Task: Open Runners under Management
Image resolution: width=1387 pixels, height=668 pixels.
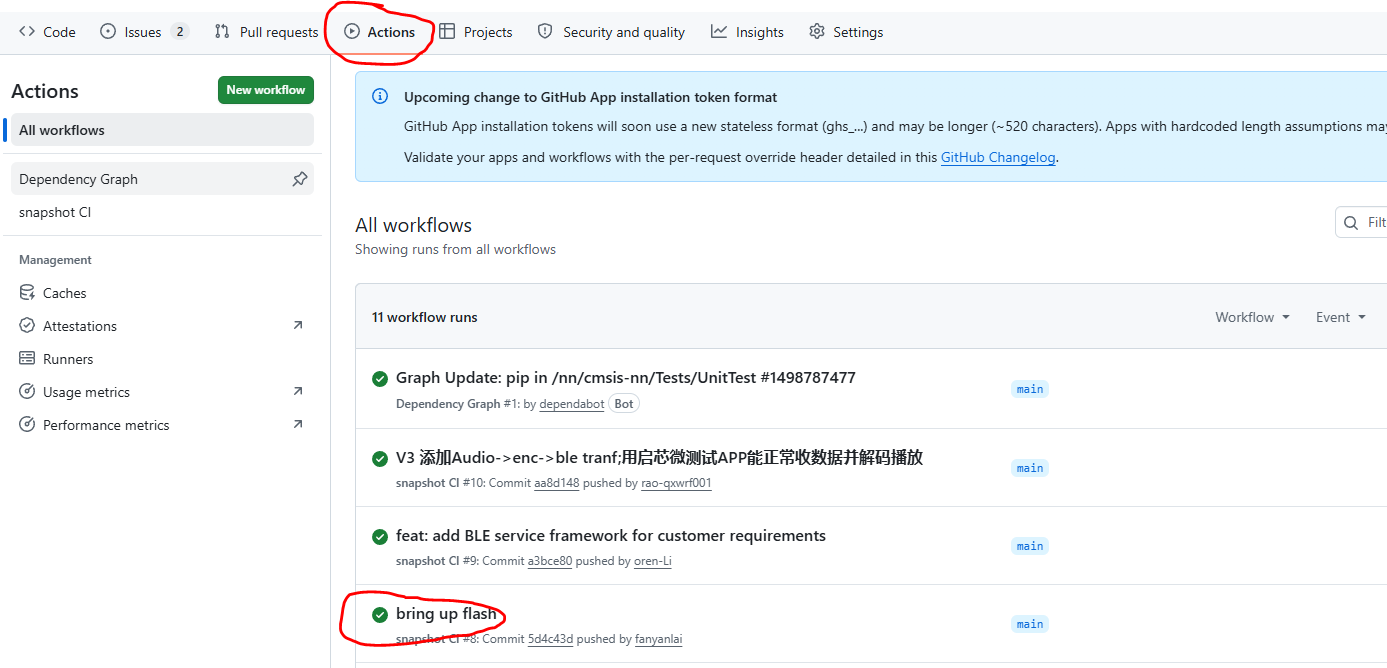Action: (x=162, y=359)
